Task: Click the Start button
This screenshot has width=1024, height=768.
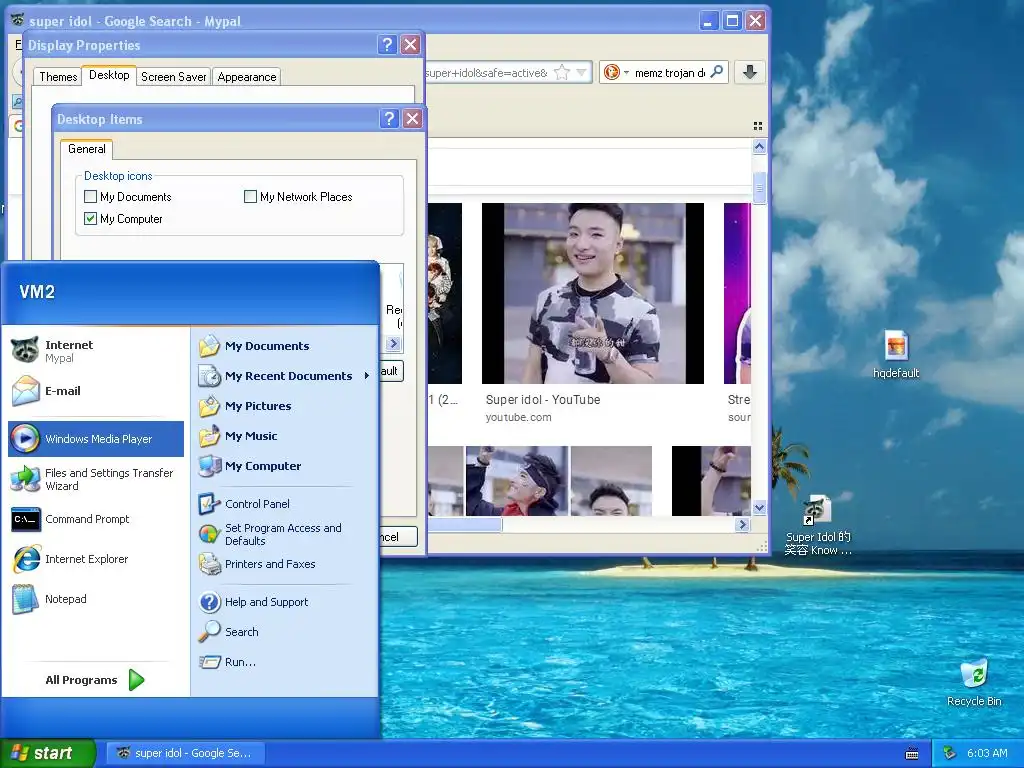Action: [48, 753]
